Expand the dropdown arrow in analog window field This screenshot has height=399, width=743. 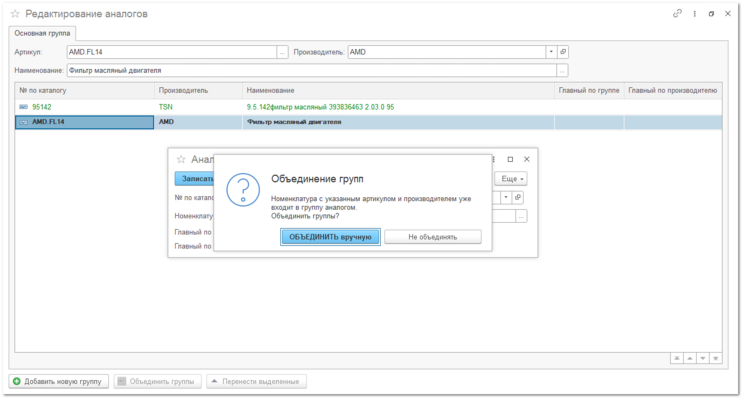506,197
